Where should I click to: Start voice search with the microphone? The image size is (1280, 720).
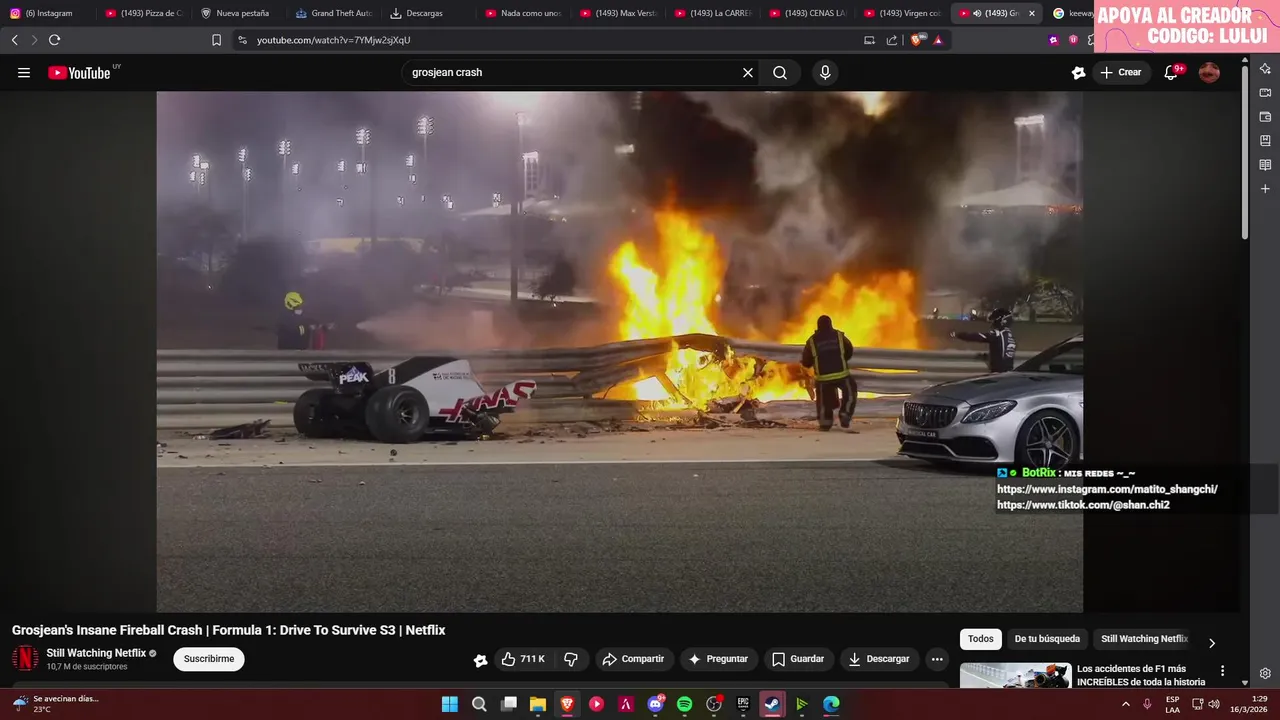[825, 72]
